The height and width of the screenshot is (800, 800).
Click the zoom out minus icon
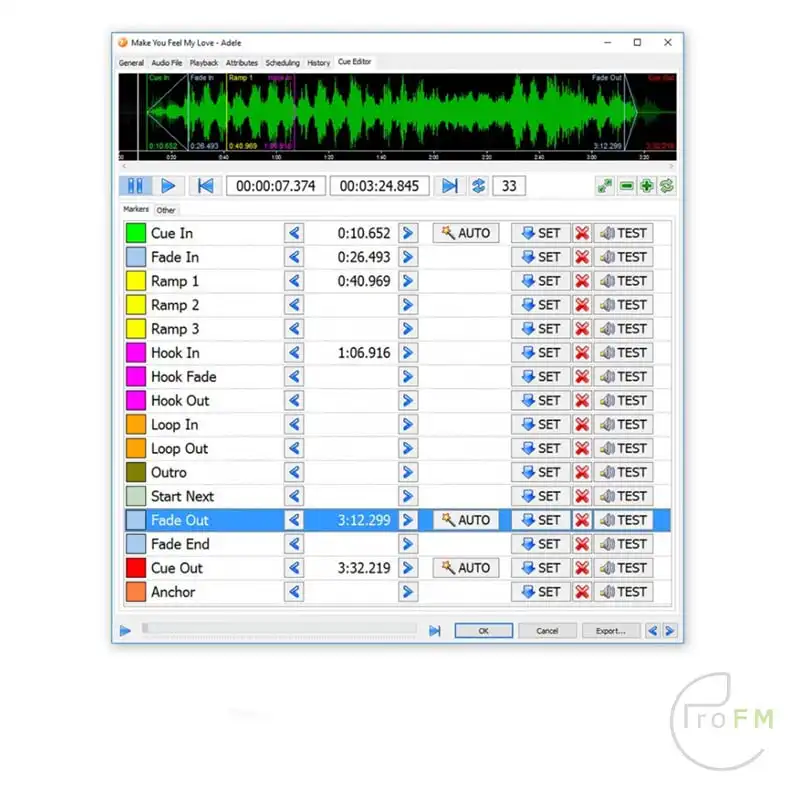tap(627, 186)
